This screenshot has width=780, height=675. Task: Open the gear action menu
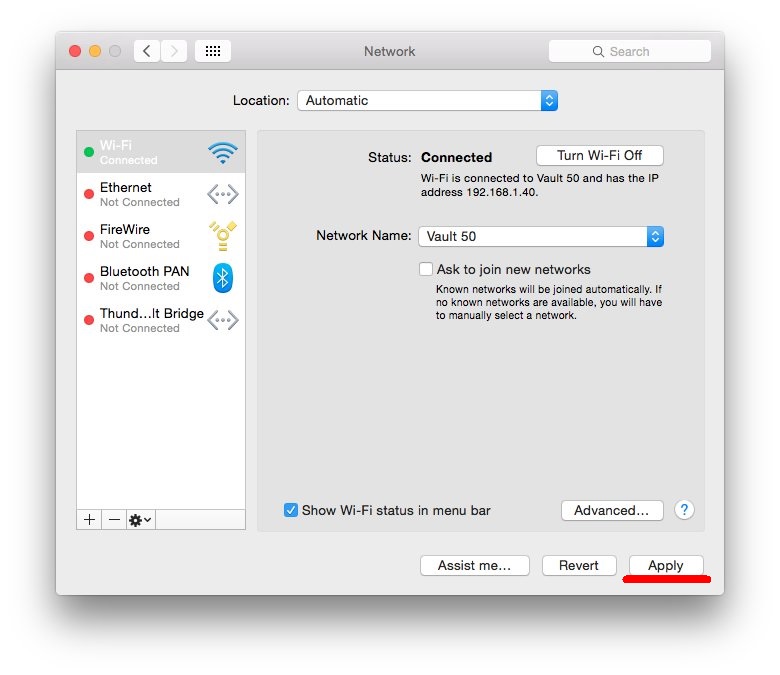coord(141,520)
